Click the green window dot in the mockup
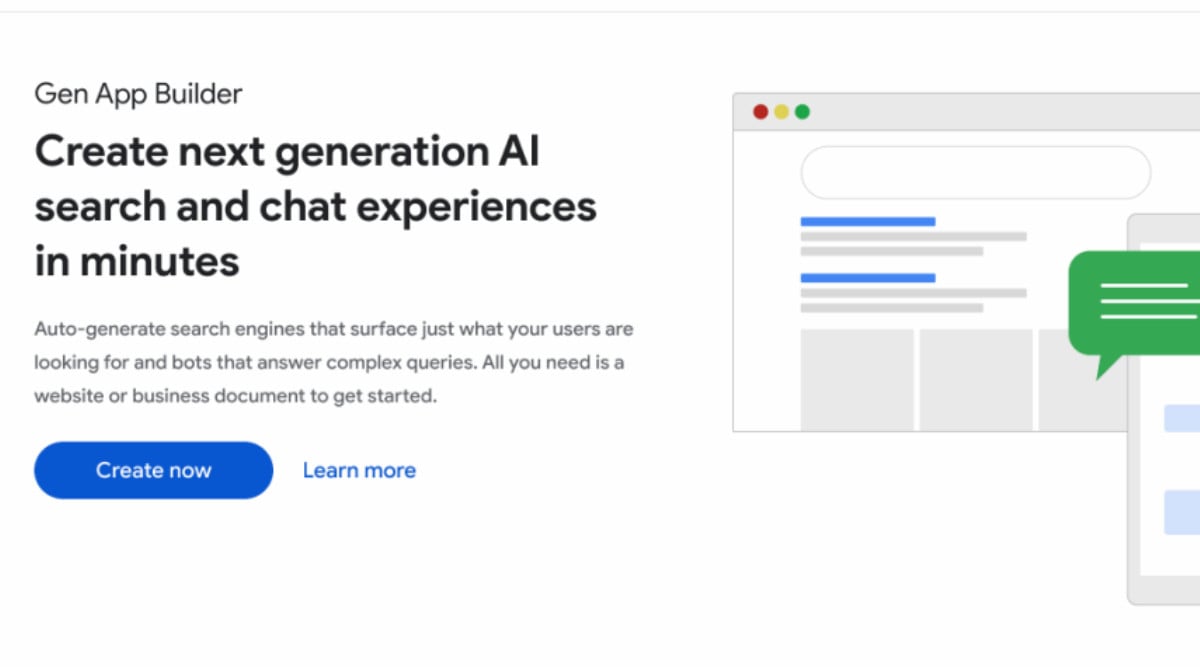The width and height of the screenshot is (1200, 667). point(801,111)
